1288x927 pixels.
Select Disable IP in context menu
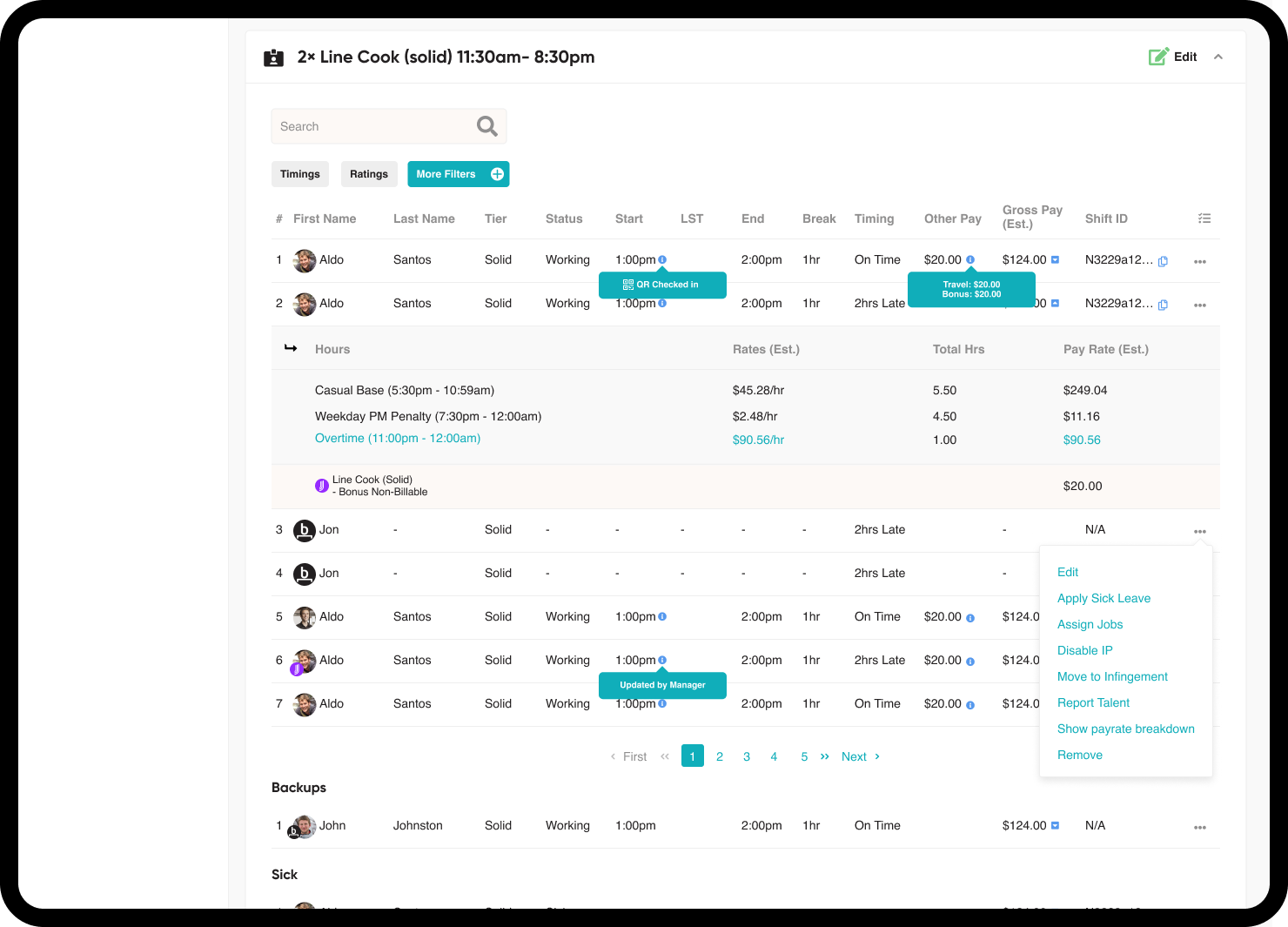1084,650
